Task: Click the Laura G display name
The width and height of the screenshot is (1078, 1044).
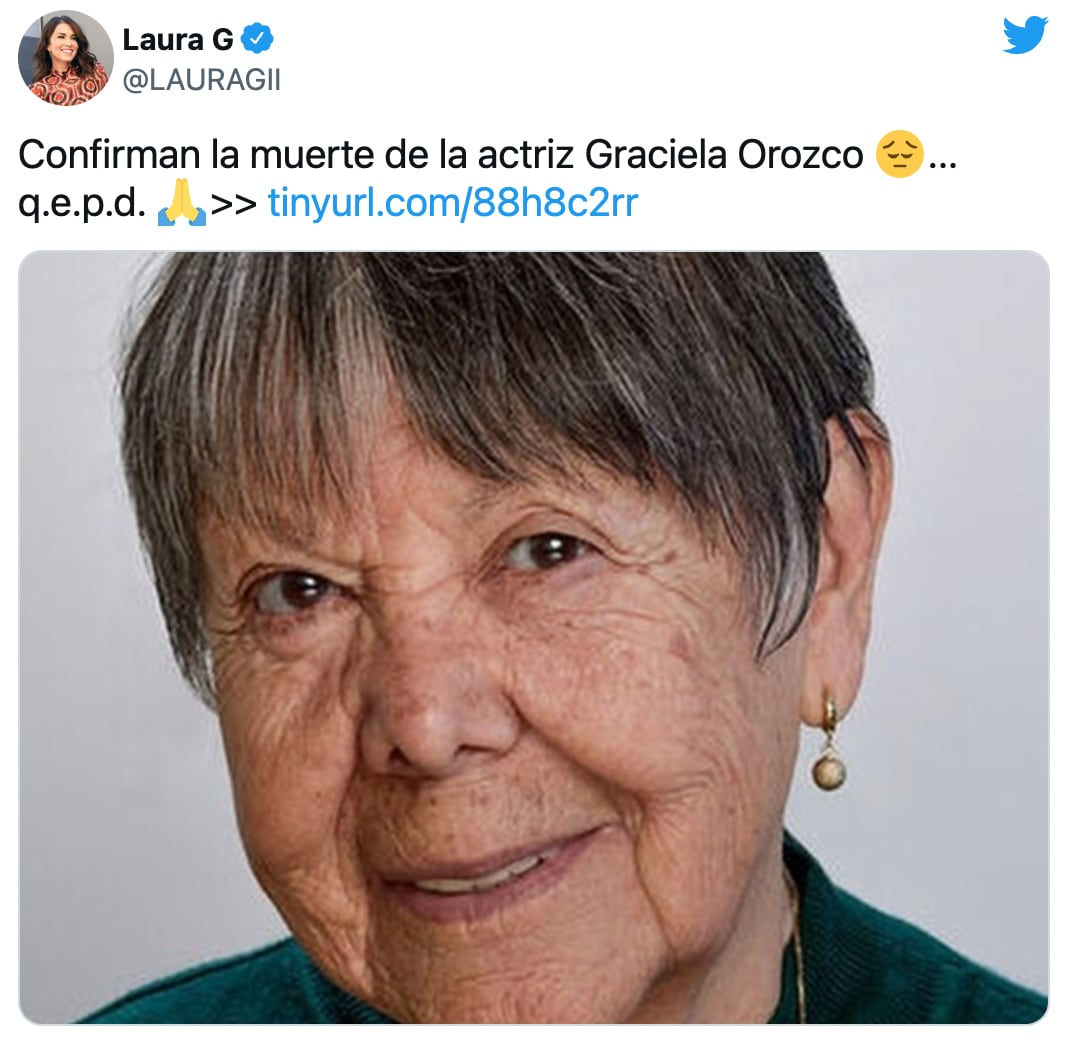Action: click(178, 40)
